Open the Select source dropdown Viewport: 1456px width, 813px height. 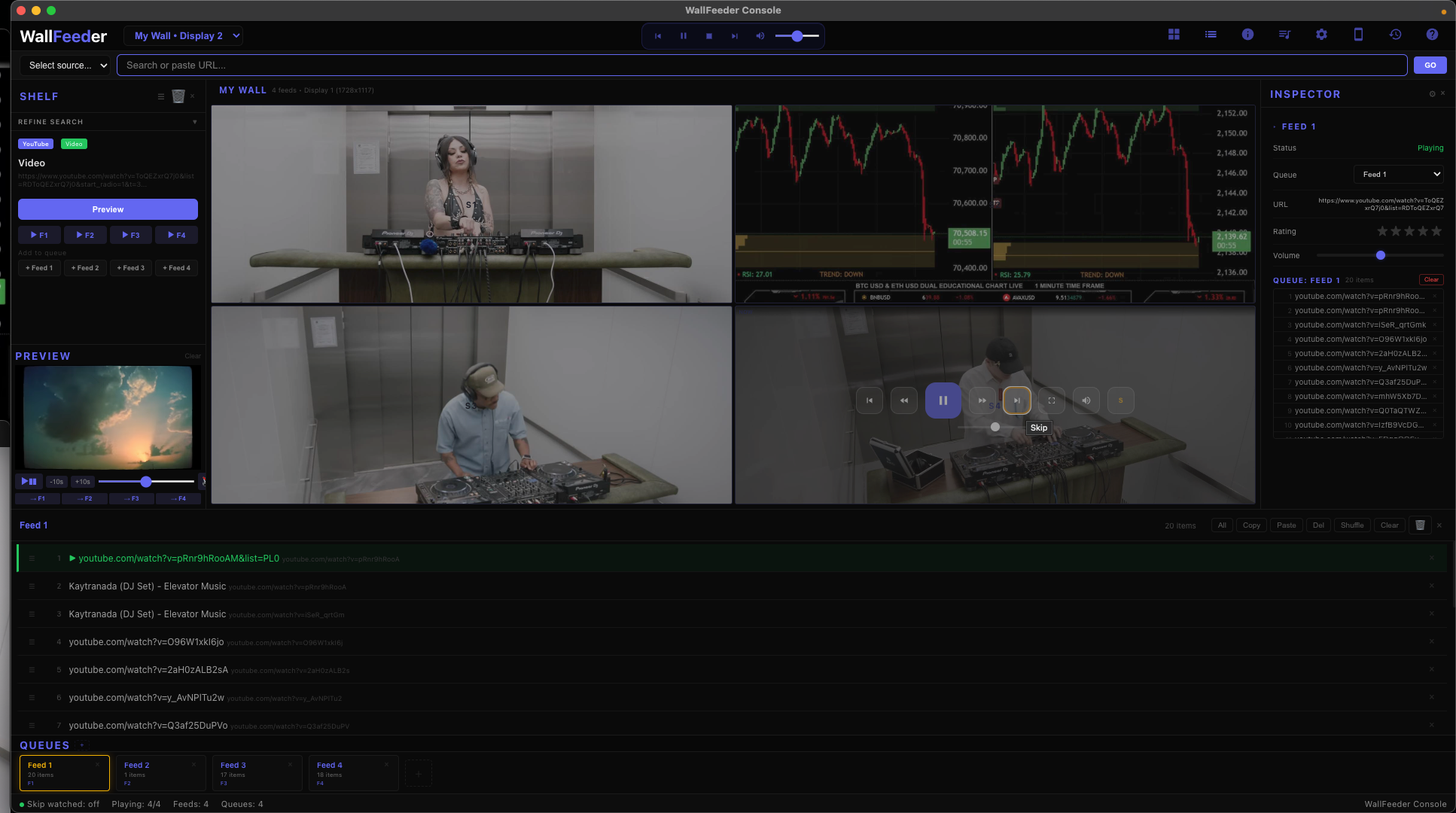[65, 65]
